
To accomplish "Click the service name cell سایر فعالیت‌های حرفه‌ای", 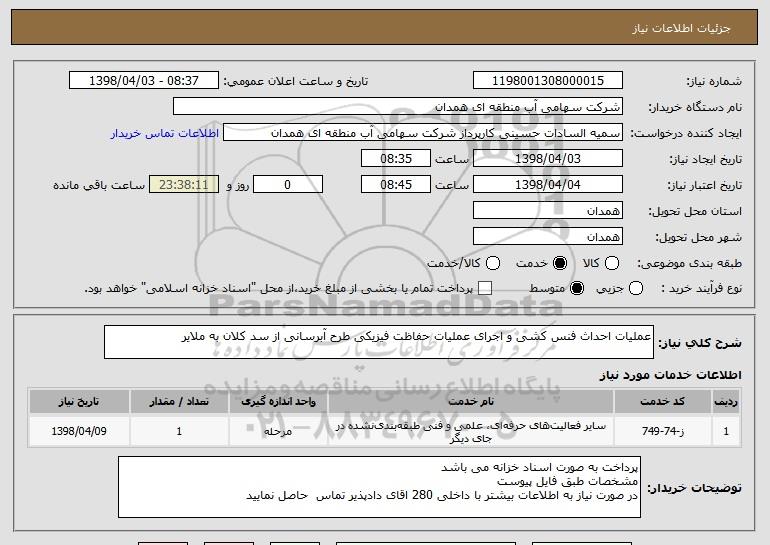I will (x=471, y=431).
